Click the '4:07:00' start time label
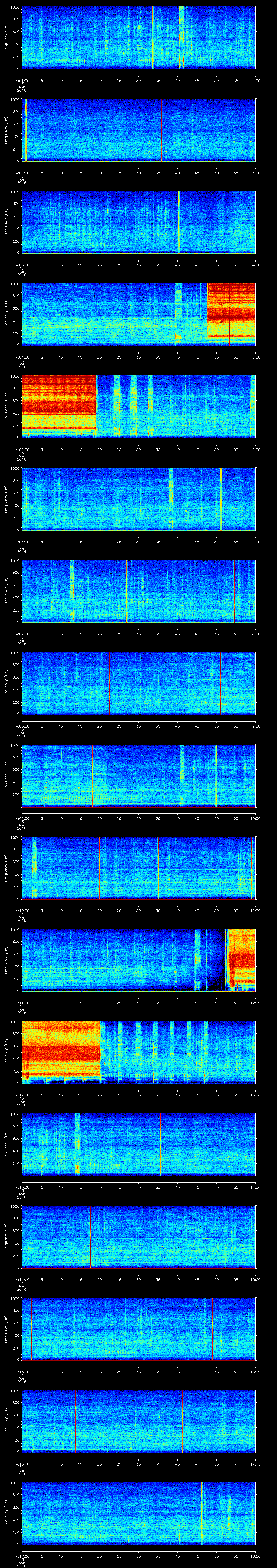 coord(21,634)
